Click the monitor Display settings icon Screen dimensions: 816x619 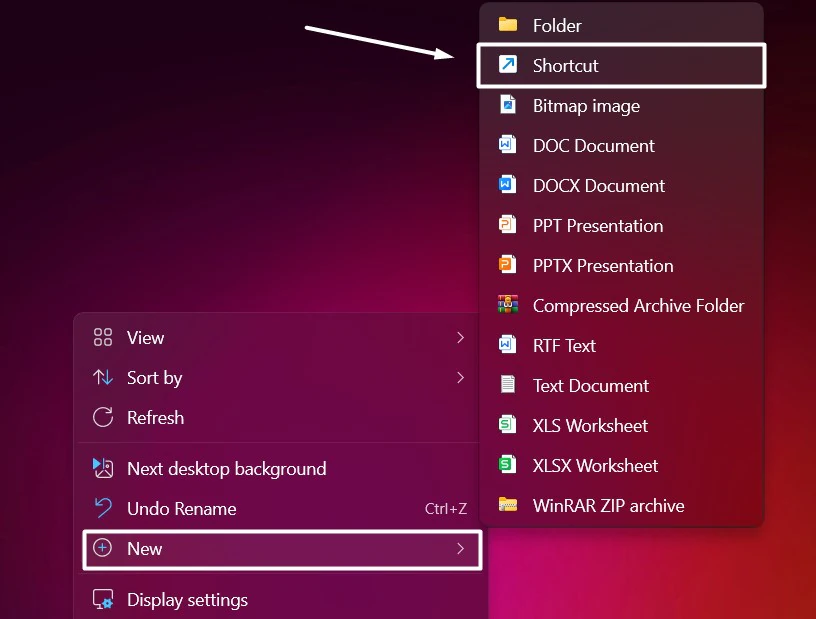pyautogui.click(x=103, y=599)
